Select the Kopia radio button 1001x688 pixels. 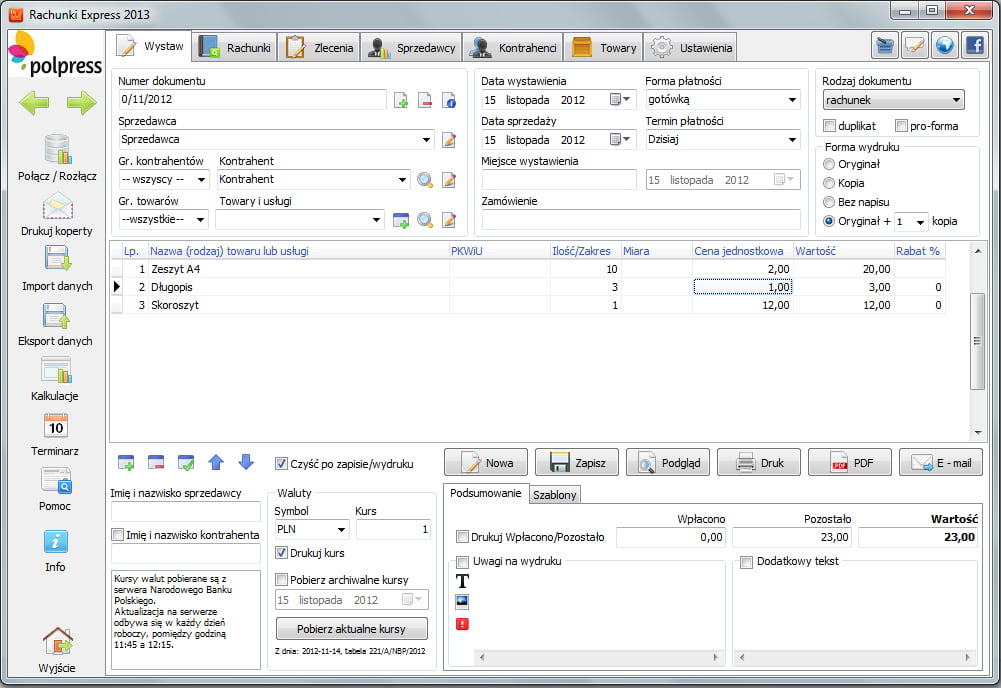tap(829, 183)
